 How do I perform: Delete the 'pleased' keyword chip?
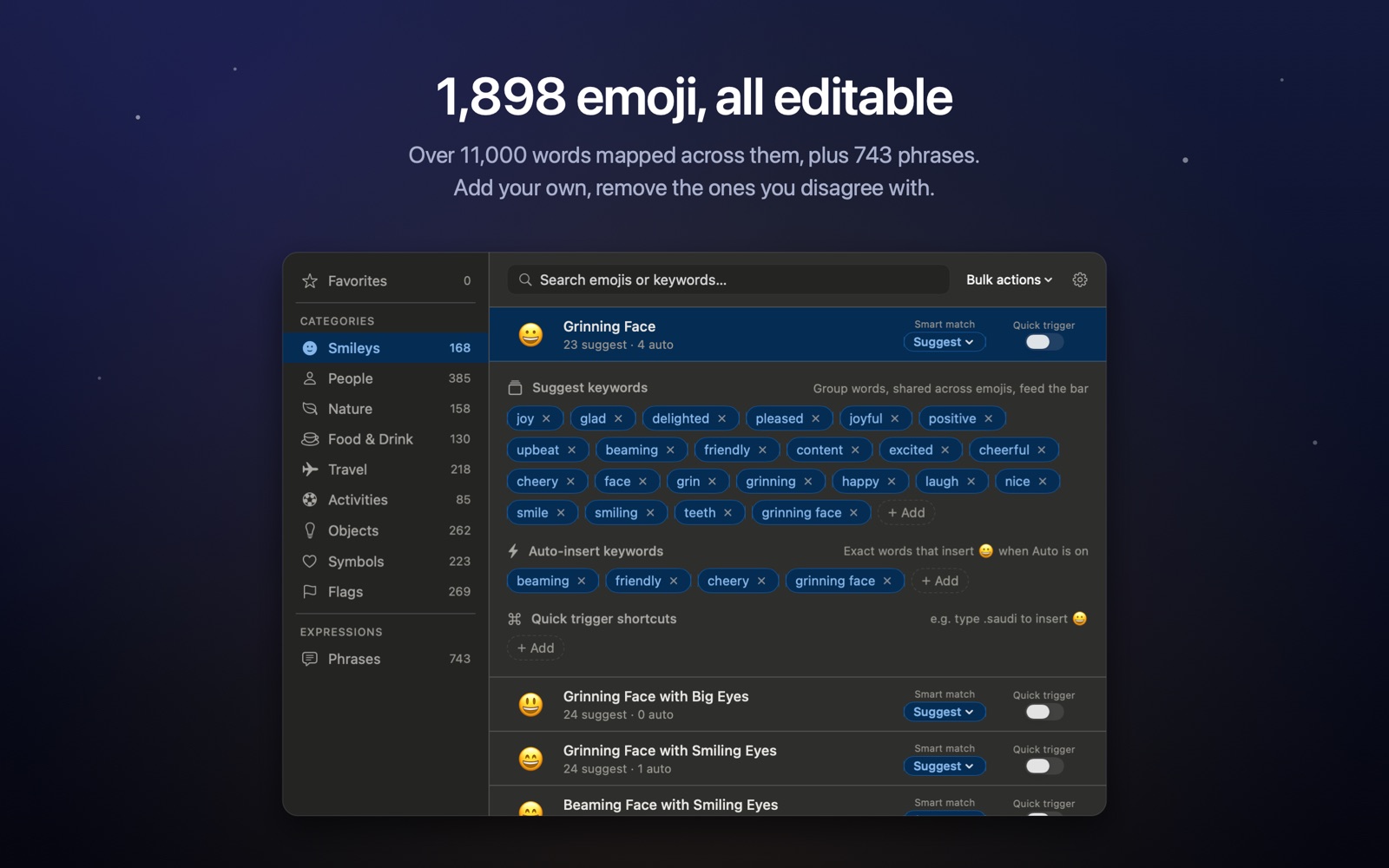coord(815,418)
